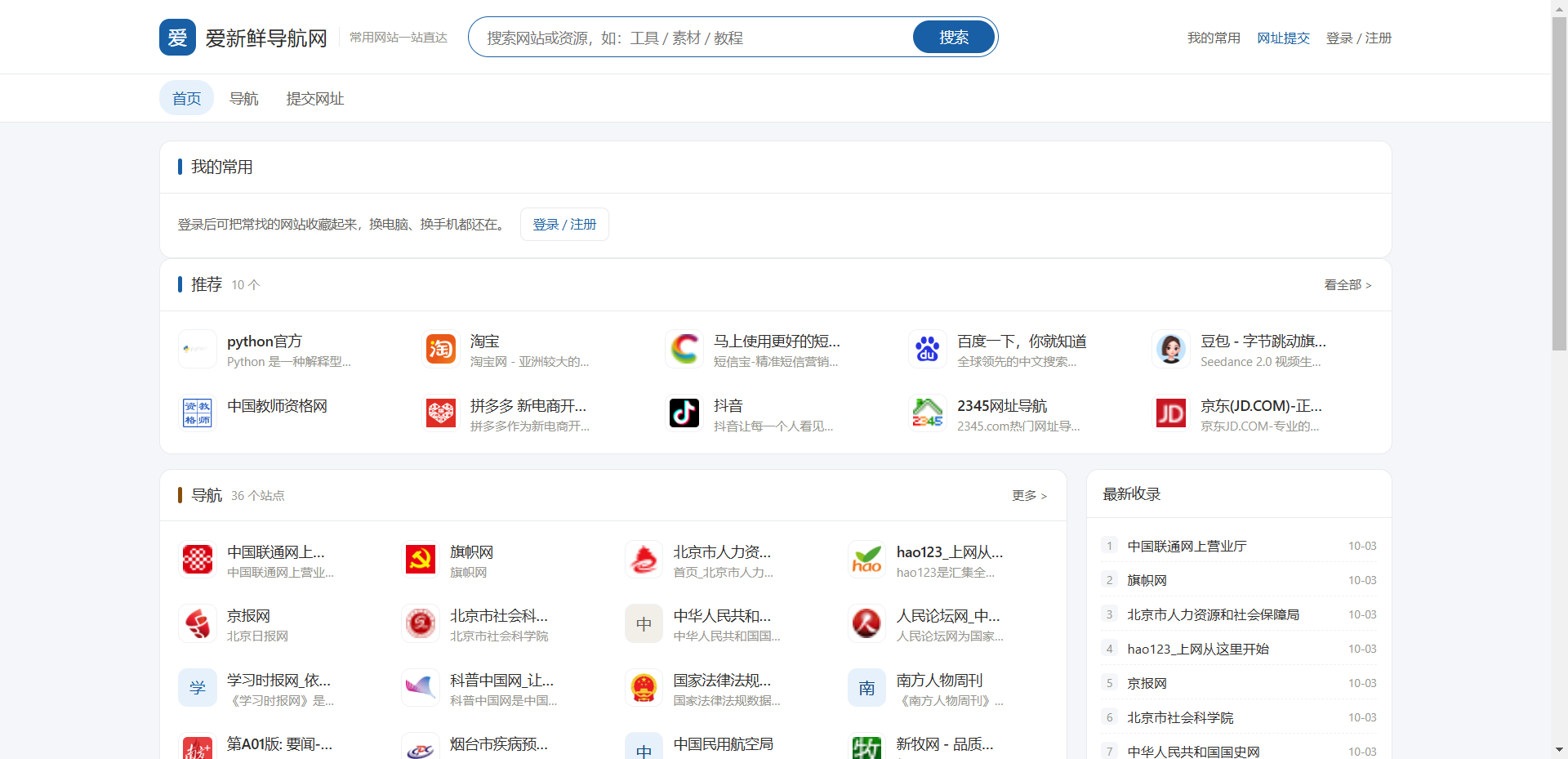Viewport: 1568px width, 759px height.
Task: Click the 搜索 button
Action: click(954, 37)
